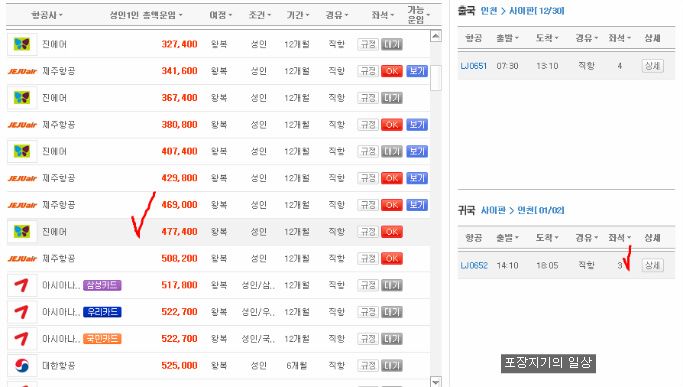The height and width of the screenshot is (387, 683).
Task: Click the Jeju Air logo in the 380,800 row
Action: coord(22,125)
